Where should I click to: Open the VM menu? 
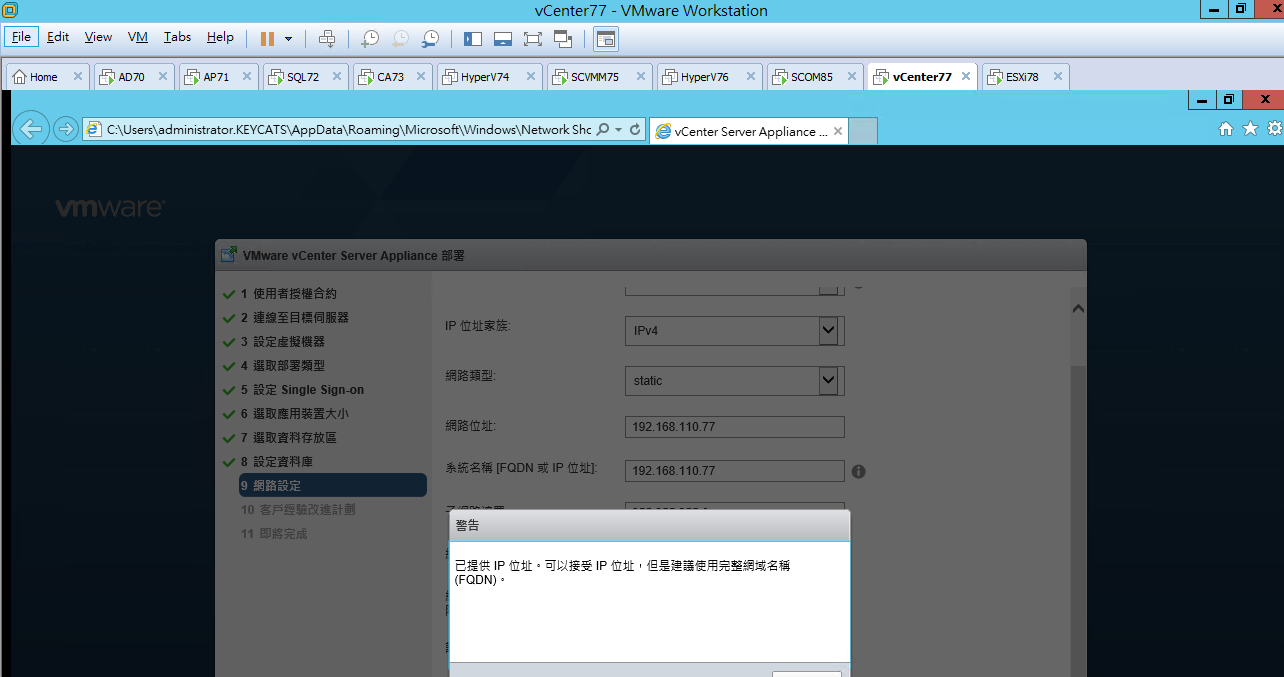[x=138, y=37]
